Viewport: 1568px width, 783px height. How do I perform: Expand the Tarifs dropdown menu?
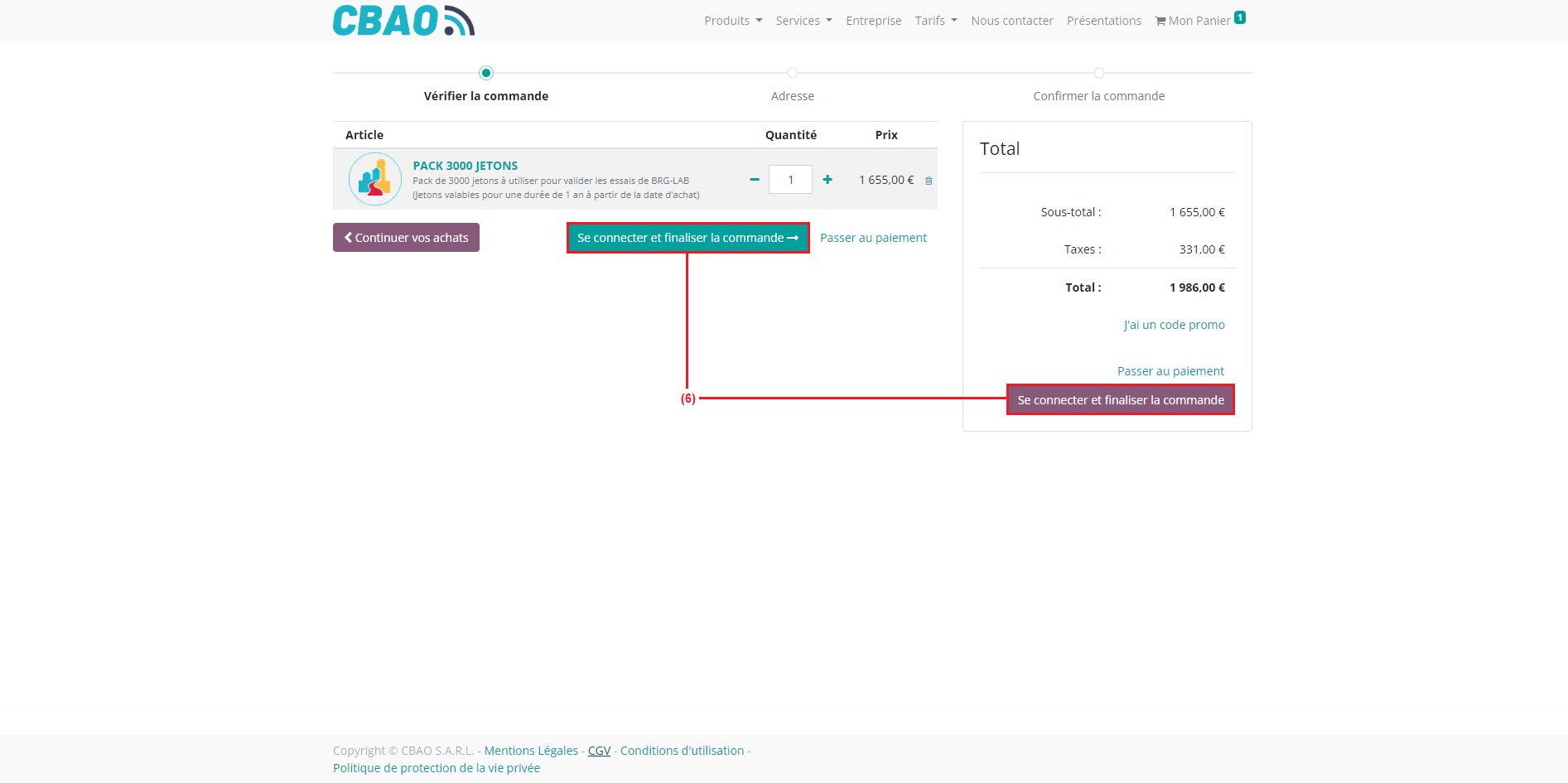tap(936, 21)
